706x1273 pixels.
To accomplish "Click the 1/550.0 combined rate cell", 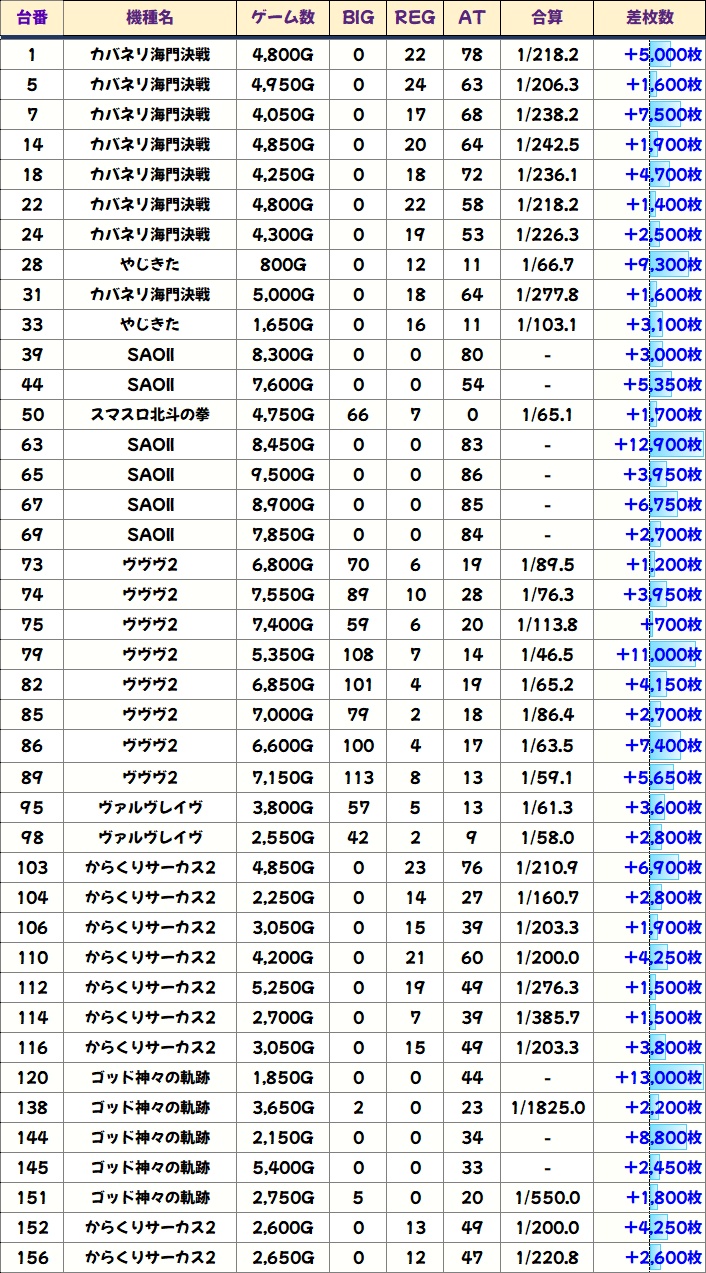I will 547,1197.
